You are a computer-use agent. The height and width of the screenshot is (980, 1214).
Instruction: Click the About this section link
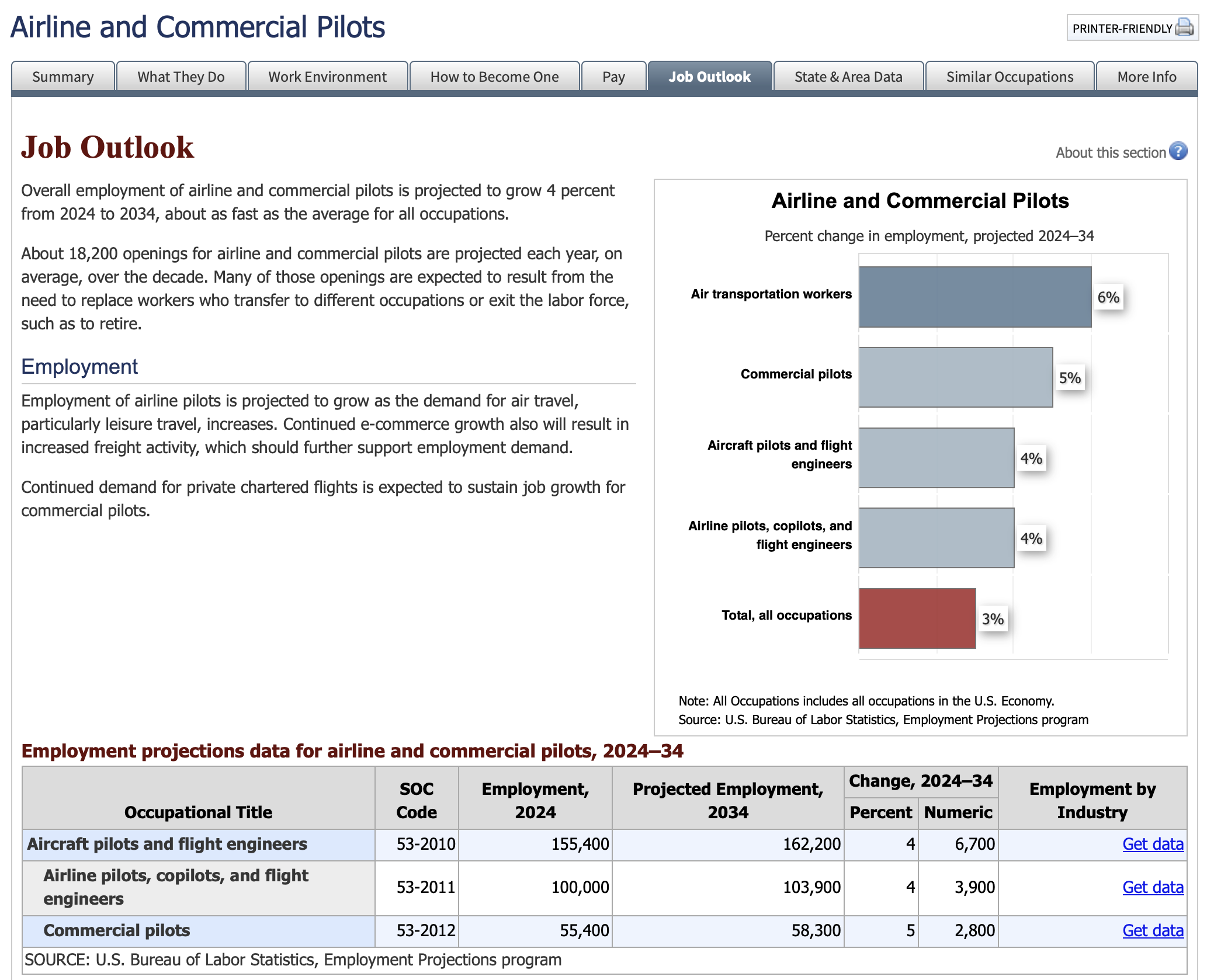click(x=1111, y=152)
